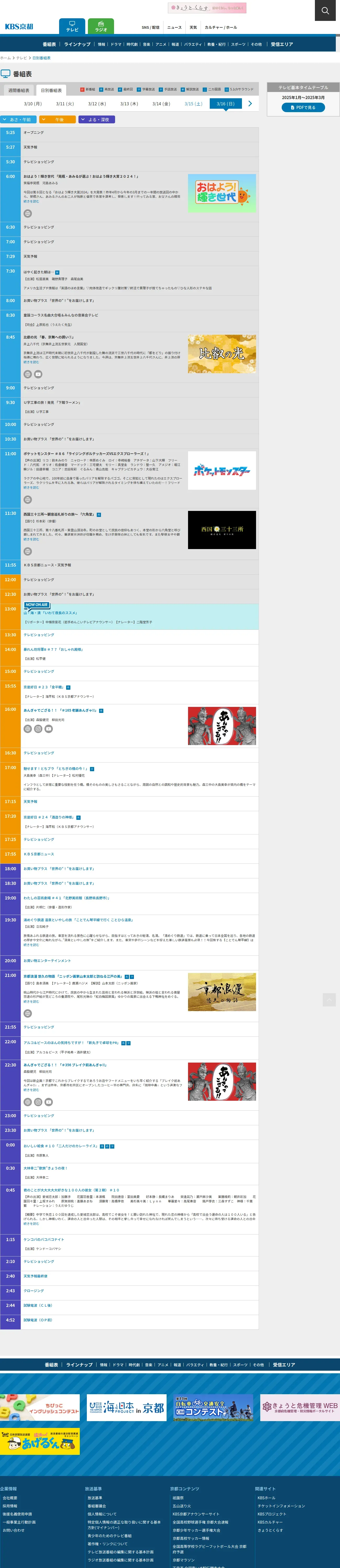This screenshot has height=1568, width=340.
Task: Jump to よる・深夜 section
Action: pos(97,120)
